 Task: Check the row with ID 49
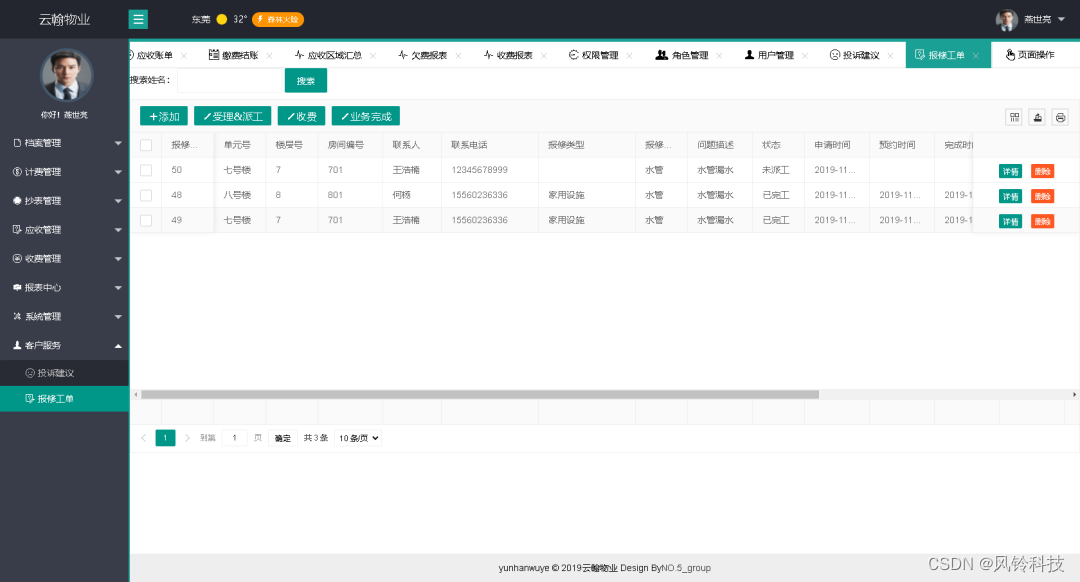coord(146,220)
